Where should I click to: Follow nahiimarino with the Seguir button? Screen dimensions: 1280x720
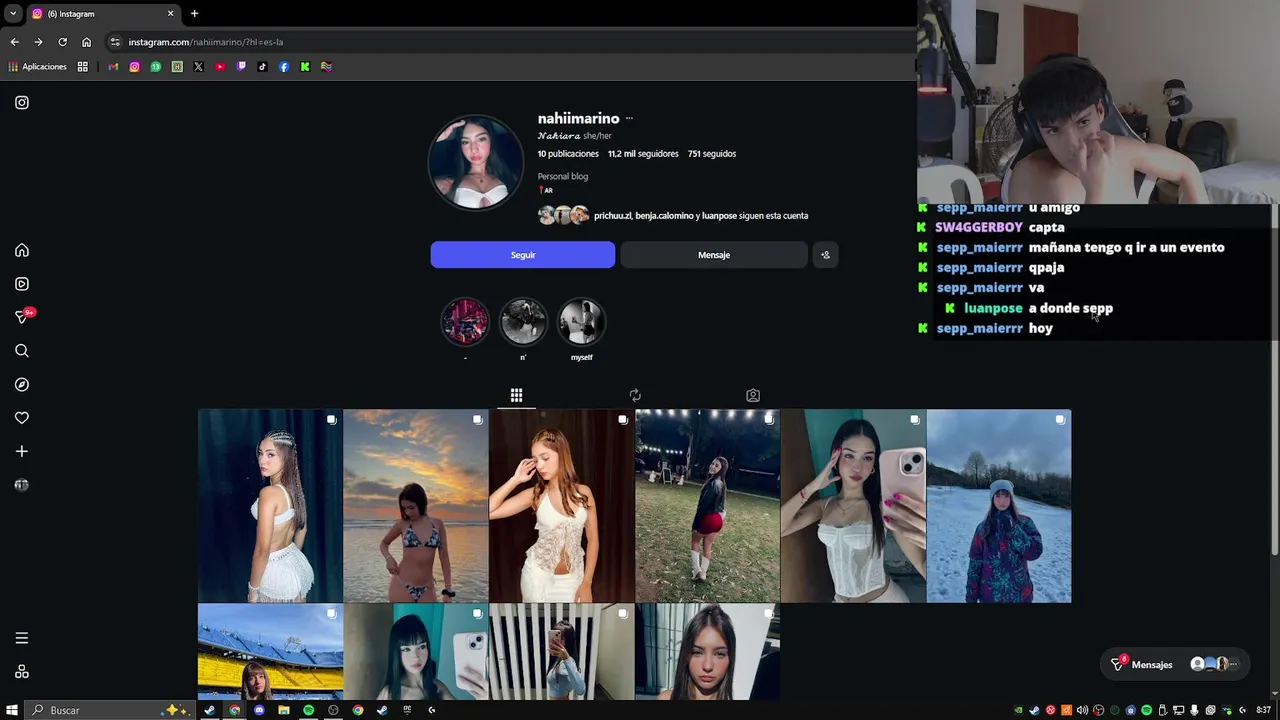coord(523,255)
